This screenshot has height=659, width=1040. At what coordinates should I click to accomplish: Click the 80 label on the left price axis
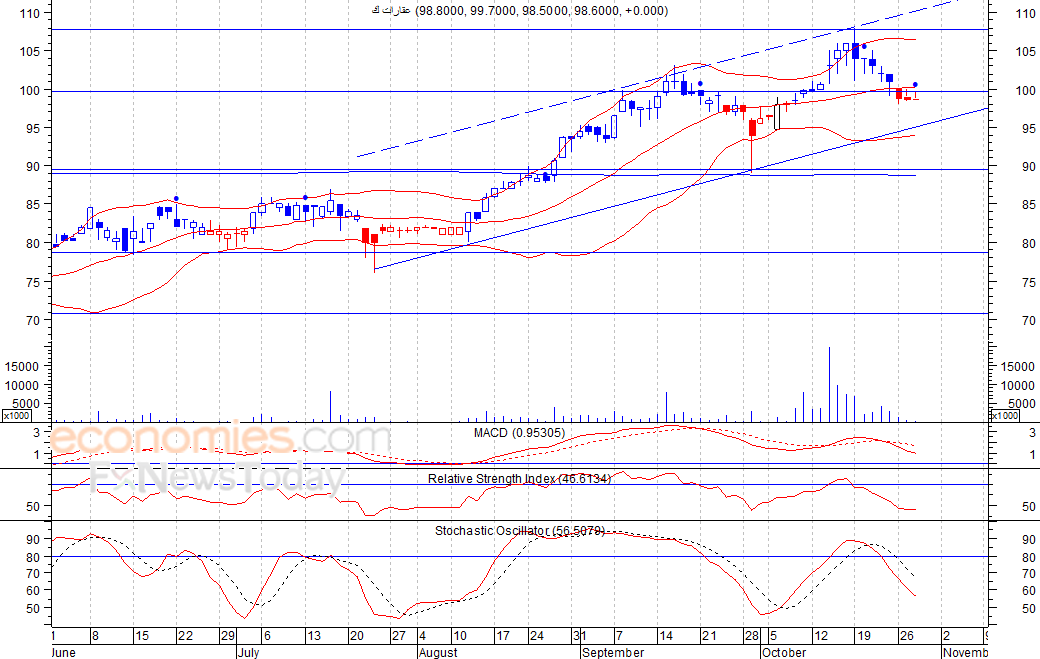[x=33, y=243]
